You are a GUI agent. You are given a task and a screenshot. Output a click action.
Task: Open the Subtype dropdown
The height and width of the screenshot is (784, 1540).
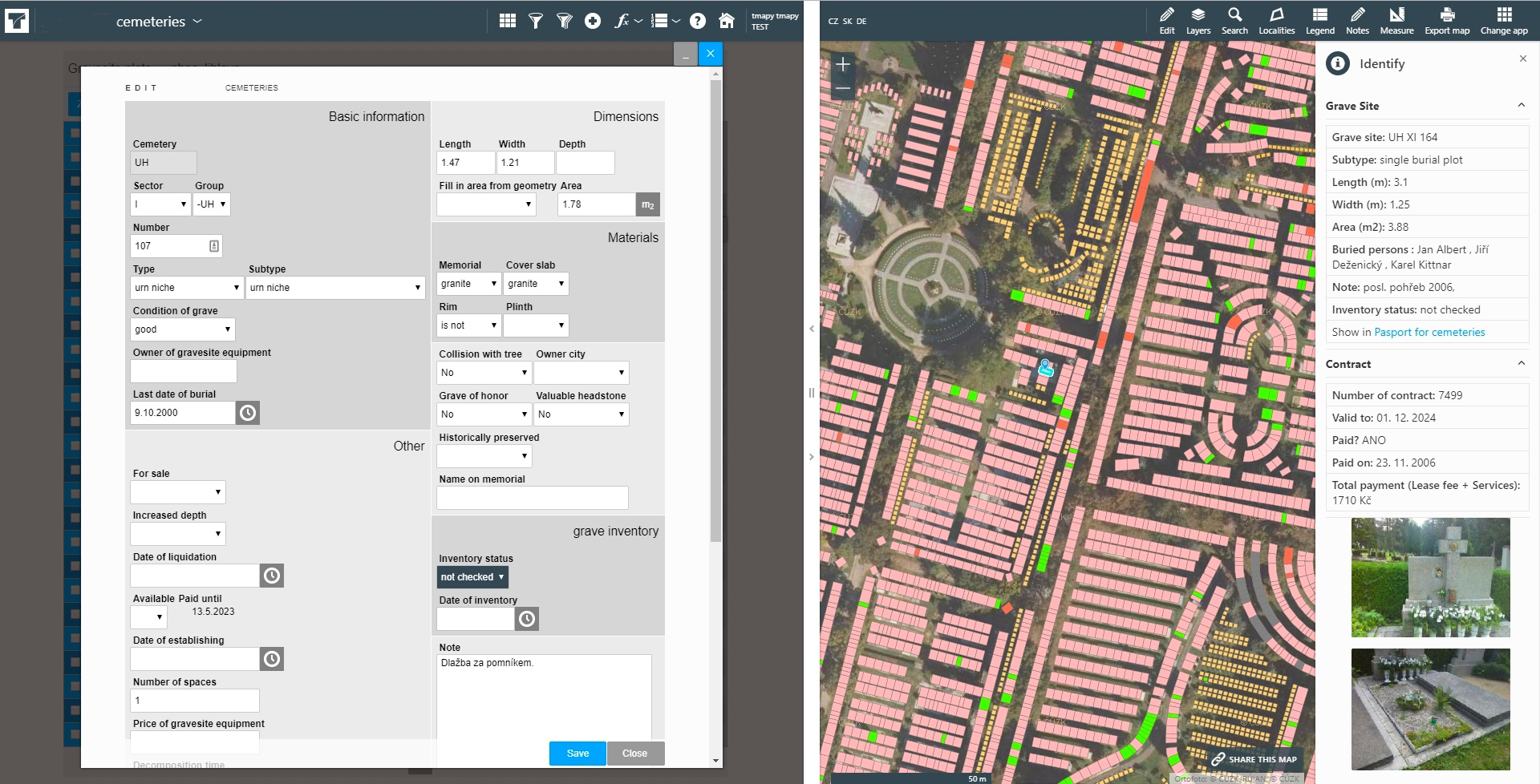coord(335,288)
